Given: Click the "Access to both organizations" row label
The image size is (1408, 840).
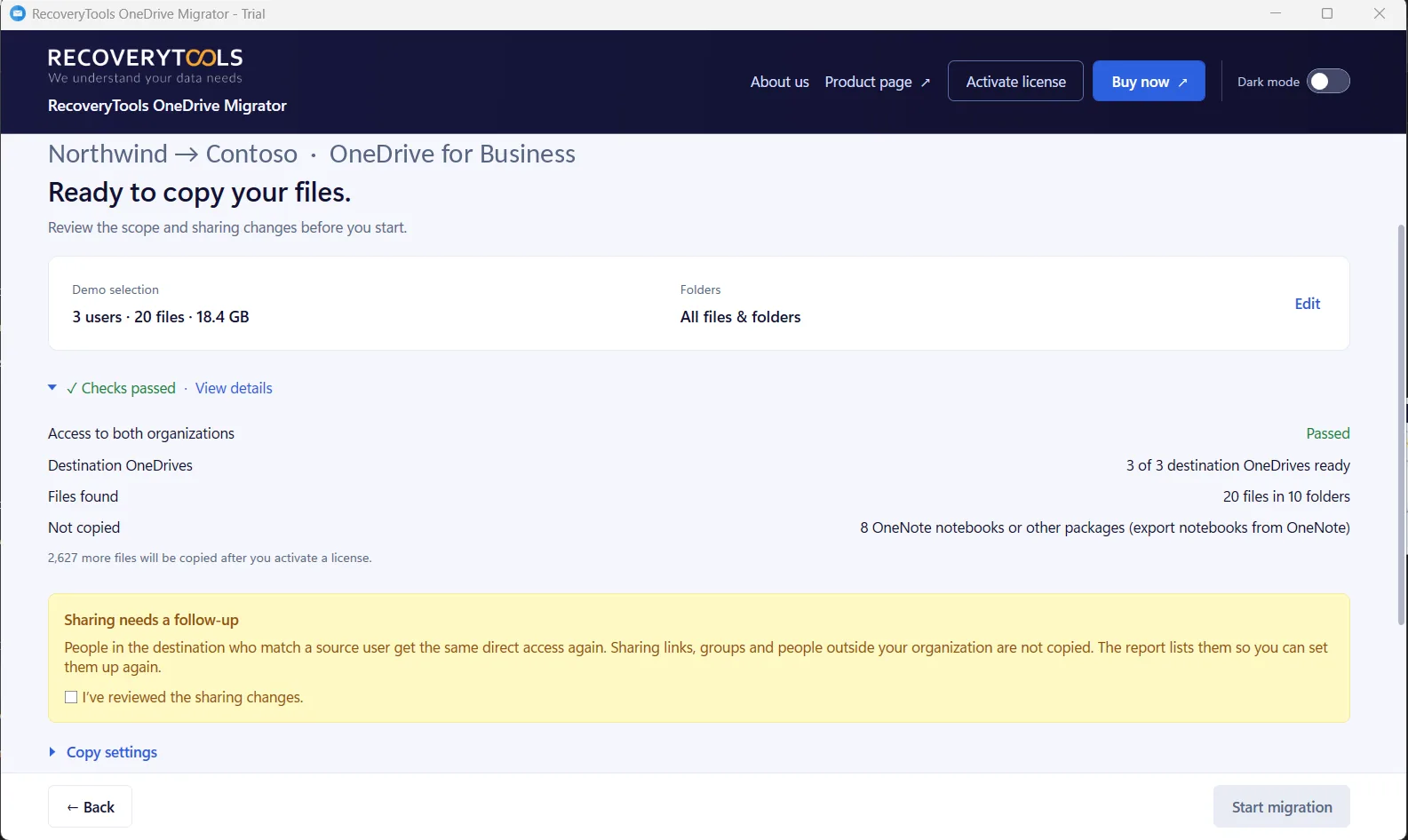Looking at the screenshot, I should click(x=141, y=433).
